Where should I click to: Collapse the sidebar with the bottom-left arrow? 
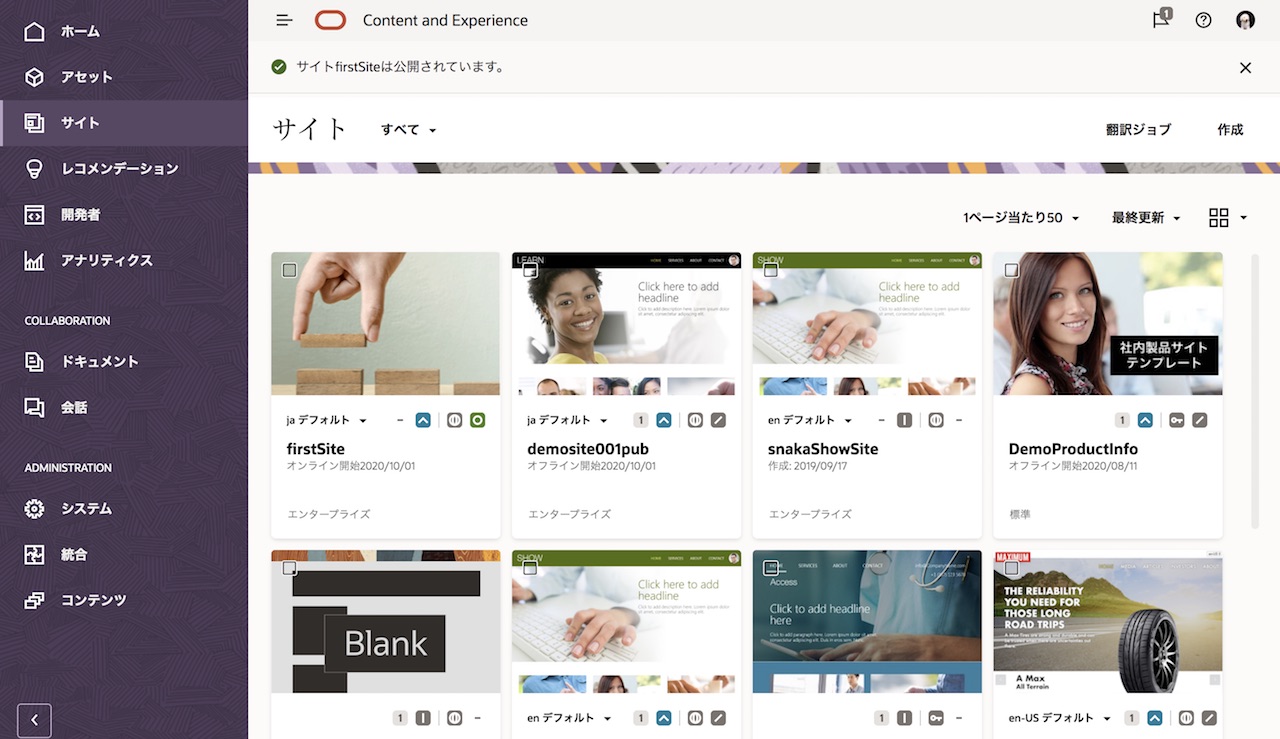(x=33, y=720)
